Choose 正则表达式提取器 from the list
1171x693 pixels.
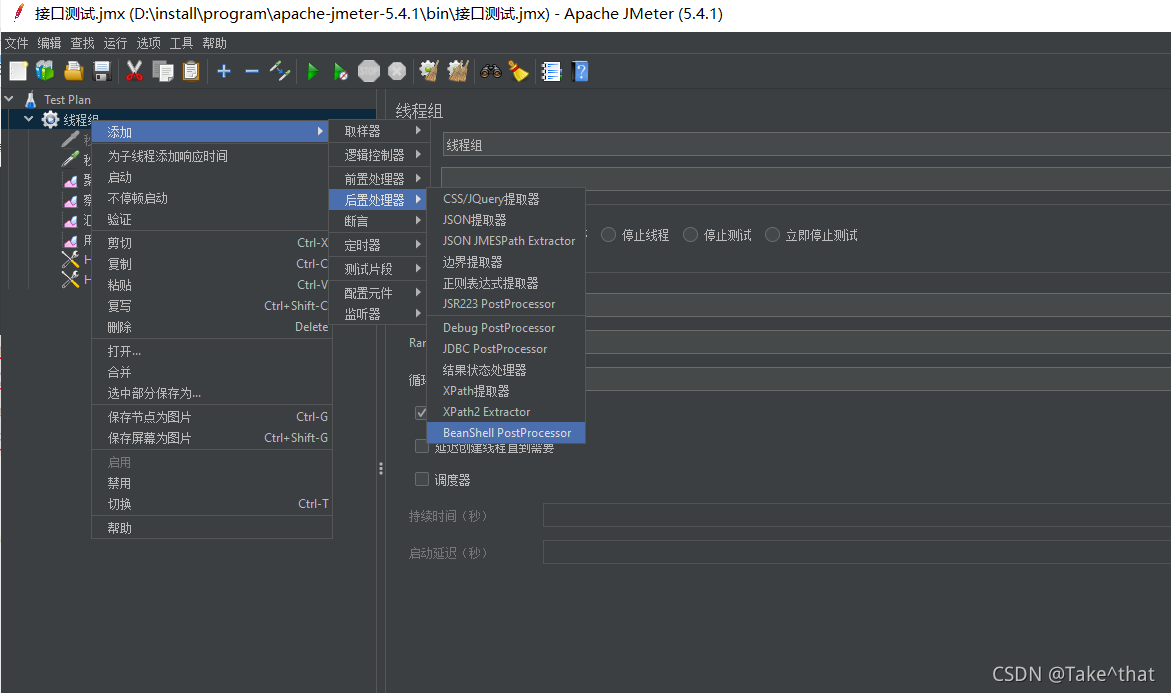[506, 283]
